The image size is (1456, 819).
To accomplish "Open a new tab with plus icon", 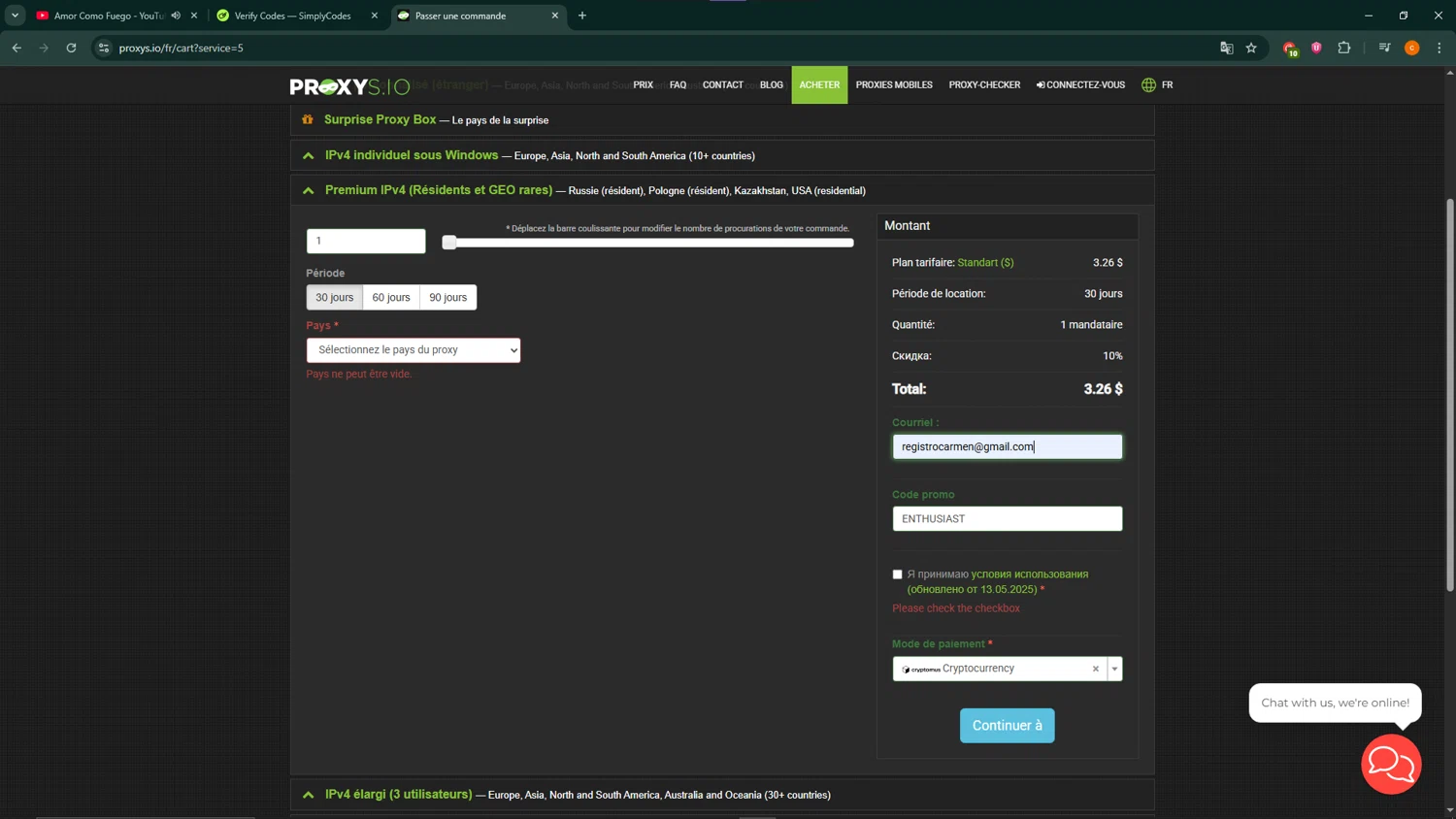I will pyautogui.click(x=582, y=16).
